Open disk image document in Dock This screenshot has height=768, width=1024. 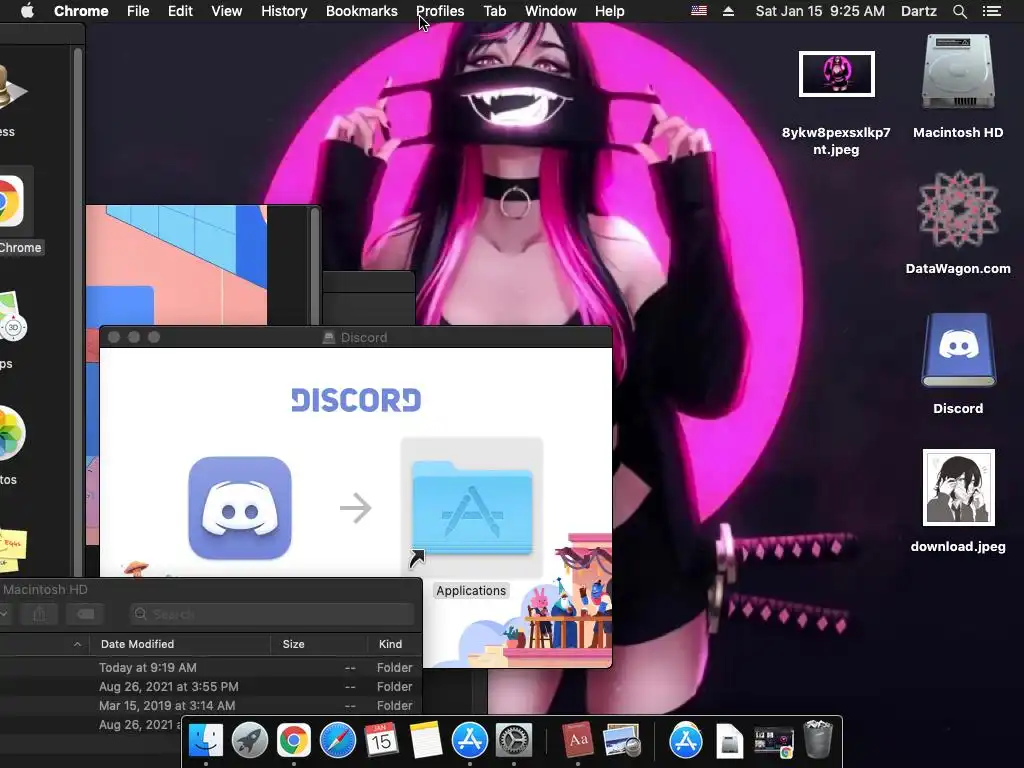[729, 742]
